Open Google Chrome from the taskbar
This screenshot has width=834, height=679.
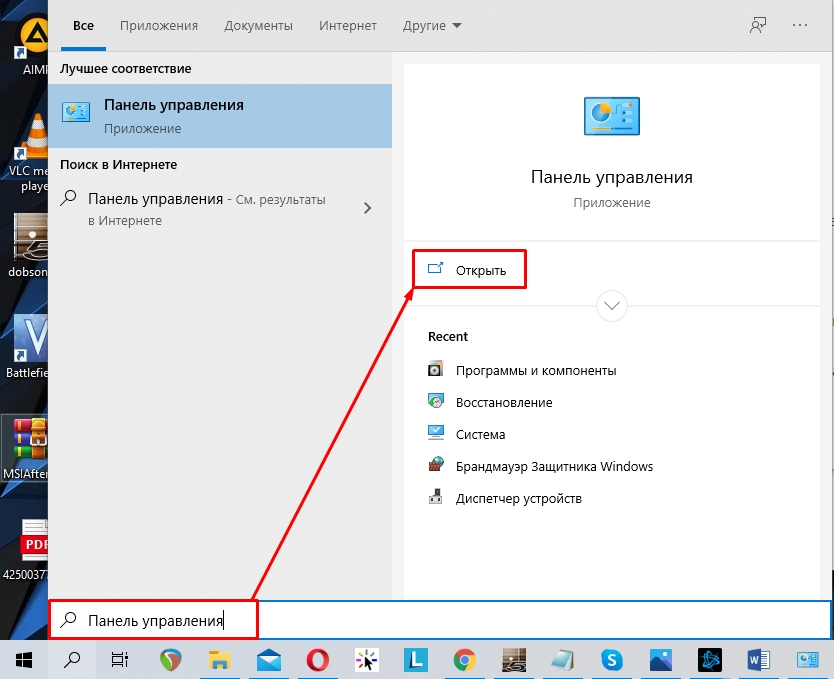coord(464,659)
